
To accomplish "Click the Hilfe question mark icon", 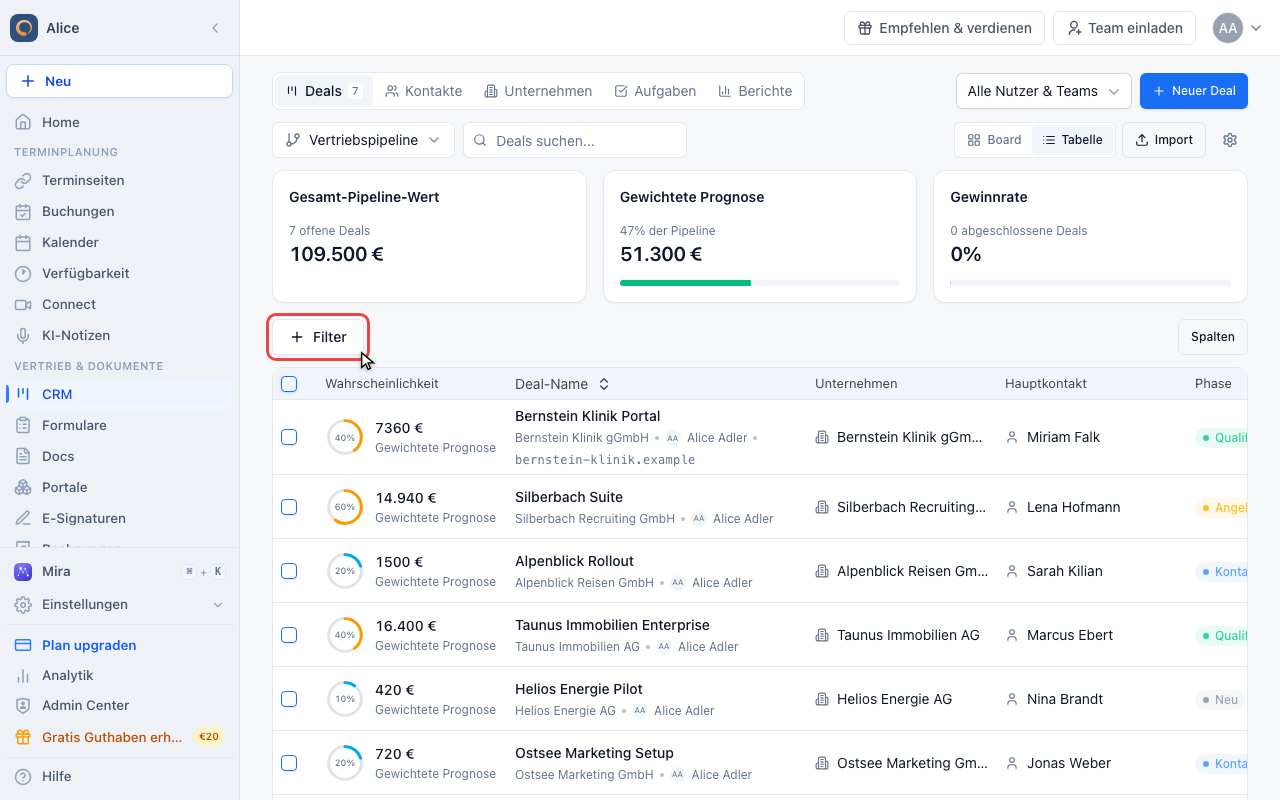I will click(23, 777).
